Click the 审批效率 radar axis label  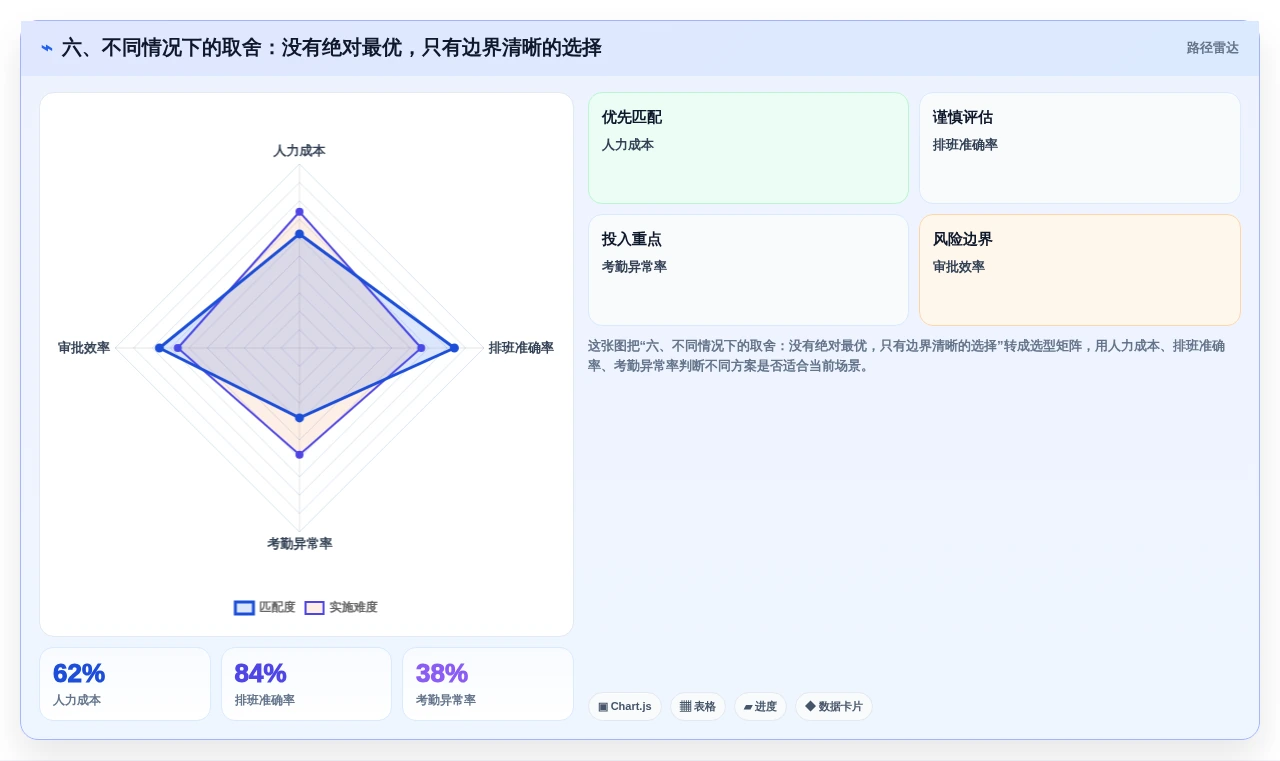click(84, 348)
